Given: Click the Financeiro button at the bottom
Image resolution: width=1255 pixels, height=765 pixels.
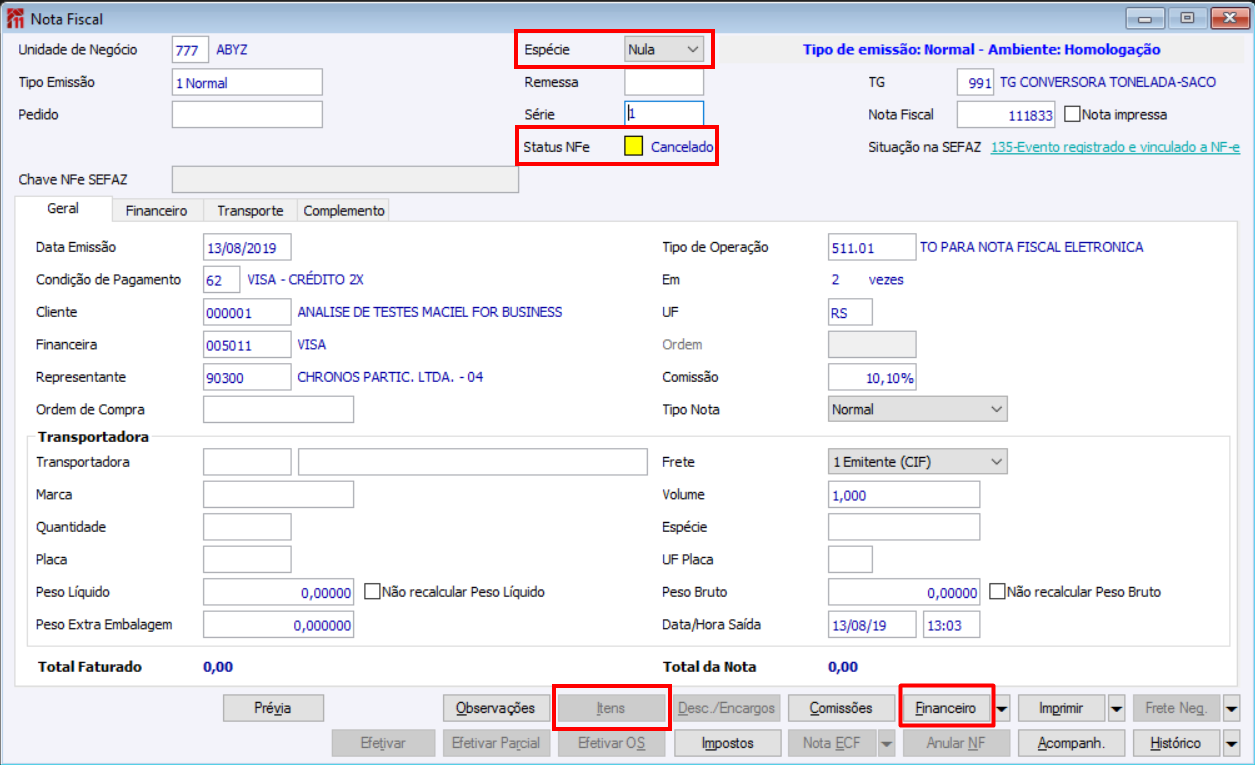Looking at the screenshot, I should coord(946,708).
